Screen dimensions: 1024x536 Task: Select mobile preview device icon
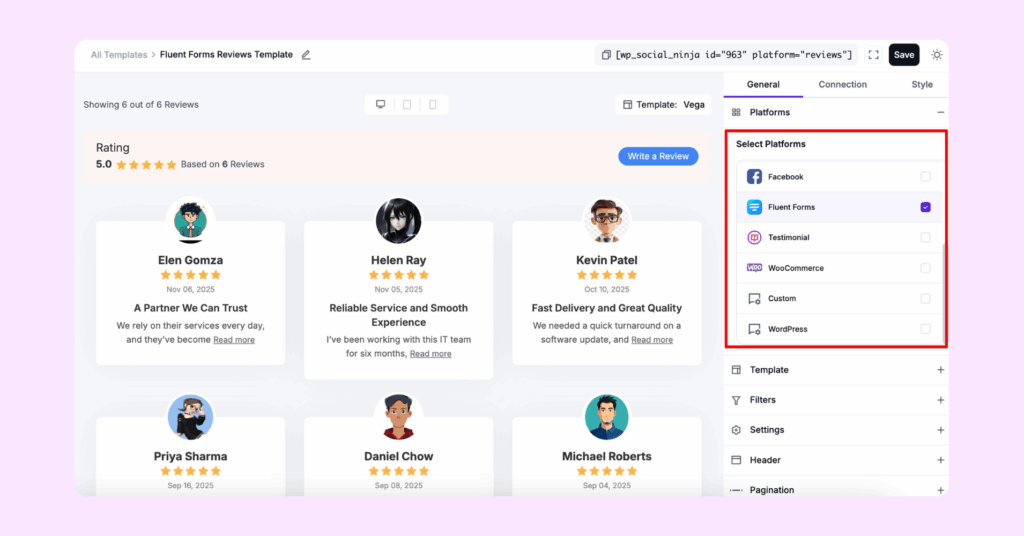tap(432, 104)
